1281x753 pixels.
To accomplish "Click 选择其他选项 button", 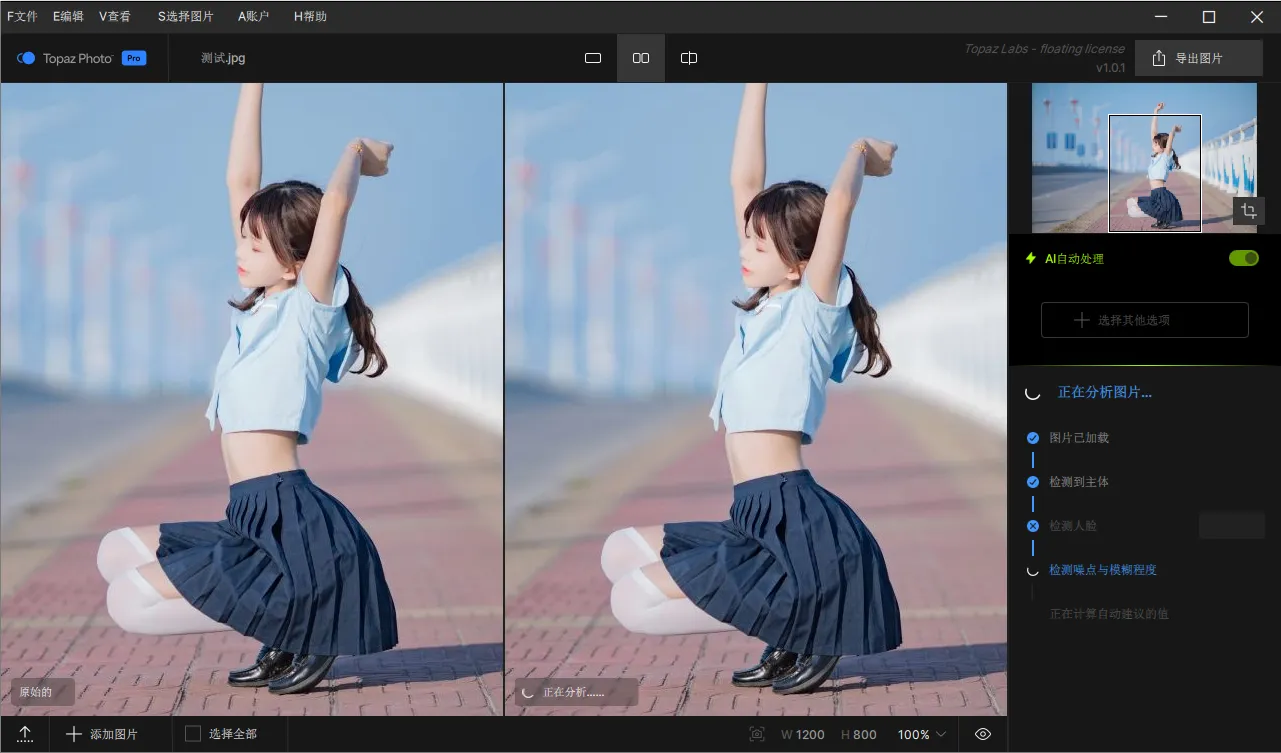I will (1144, 320).
